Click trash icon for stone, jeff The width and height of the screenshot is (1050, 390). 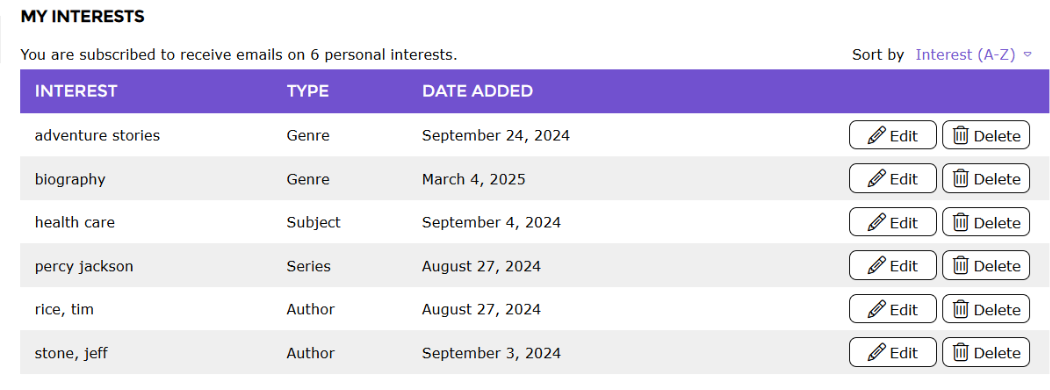(x=961, y=352)
